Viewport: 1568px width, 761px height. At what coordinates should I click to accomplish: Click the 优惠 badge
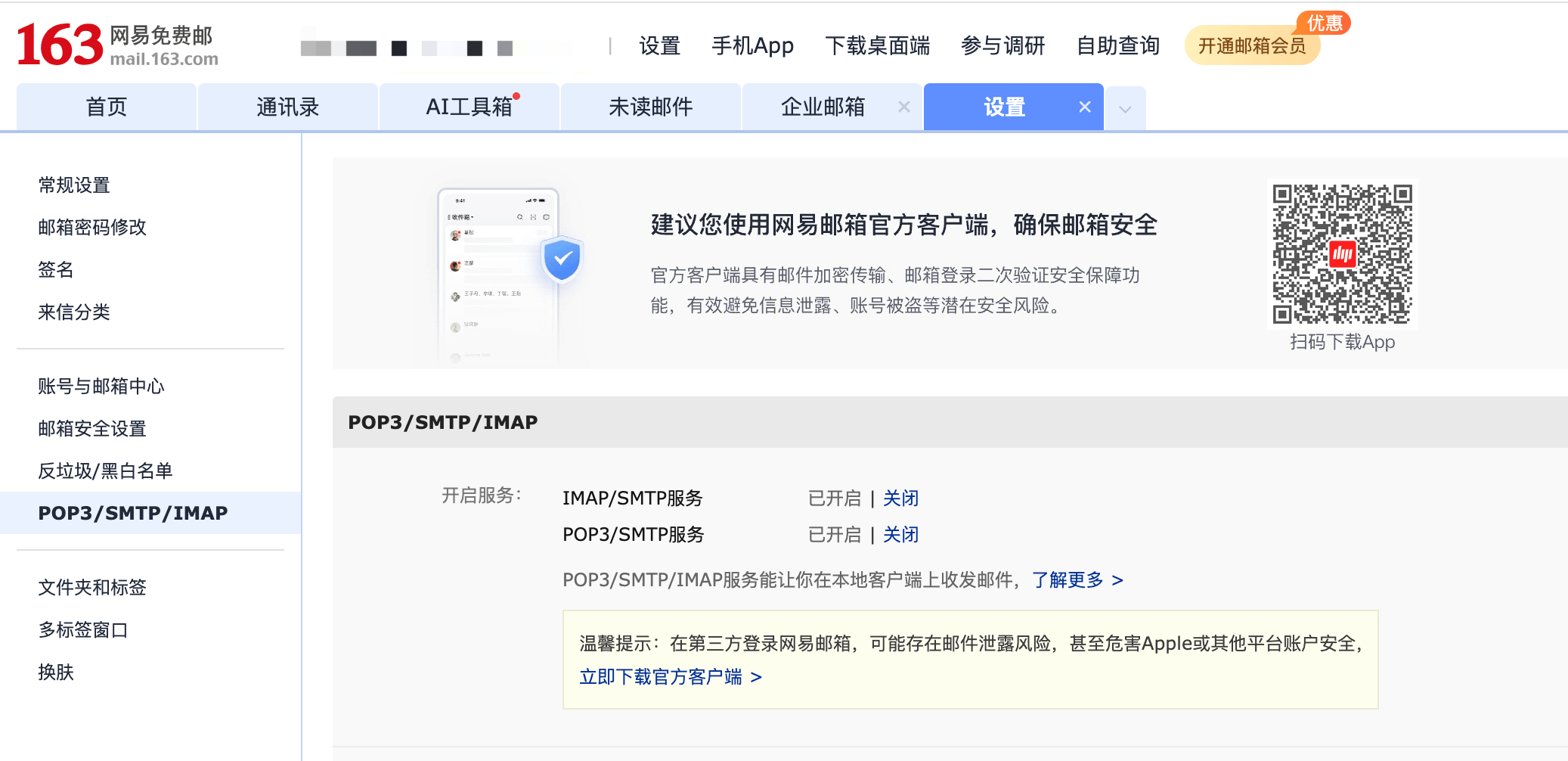click(1325, 23)
